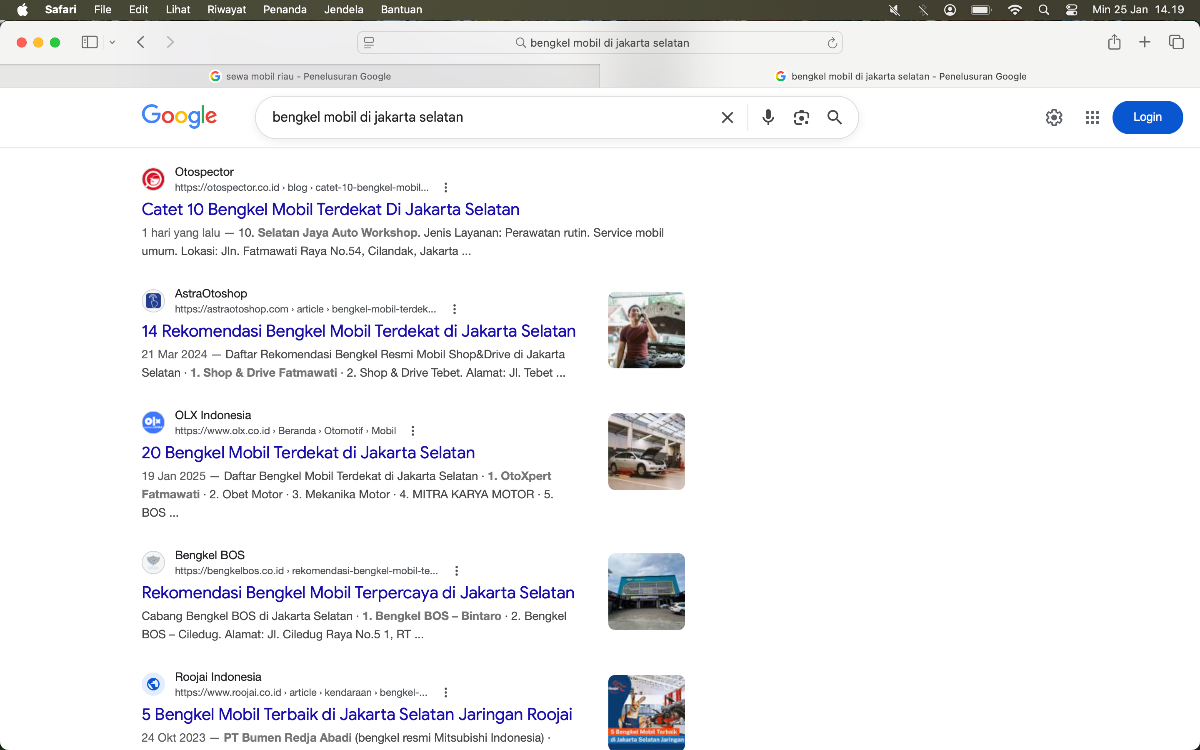Viewport: 1200px width, 750px height.
Task: Open Google quick settings gear
Action: click(x=1054, y=117)
